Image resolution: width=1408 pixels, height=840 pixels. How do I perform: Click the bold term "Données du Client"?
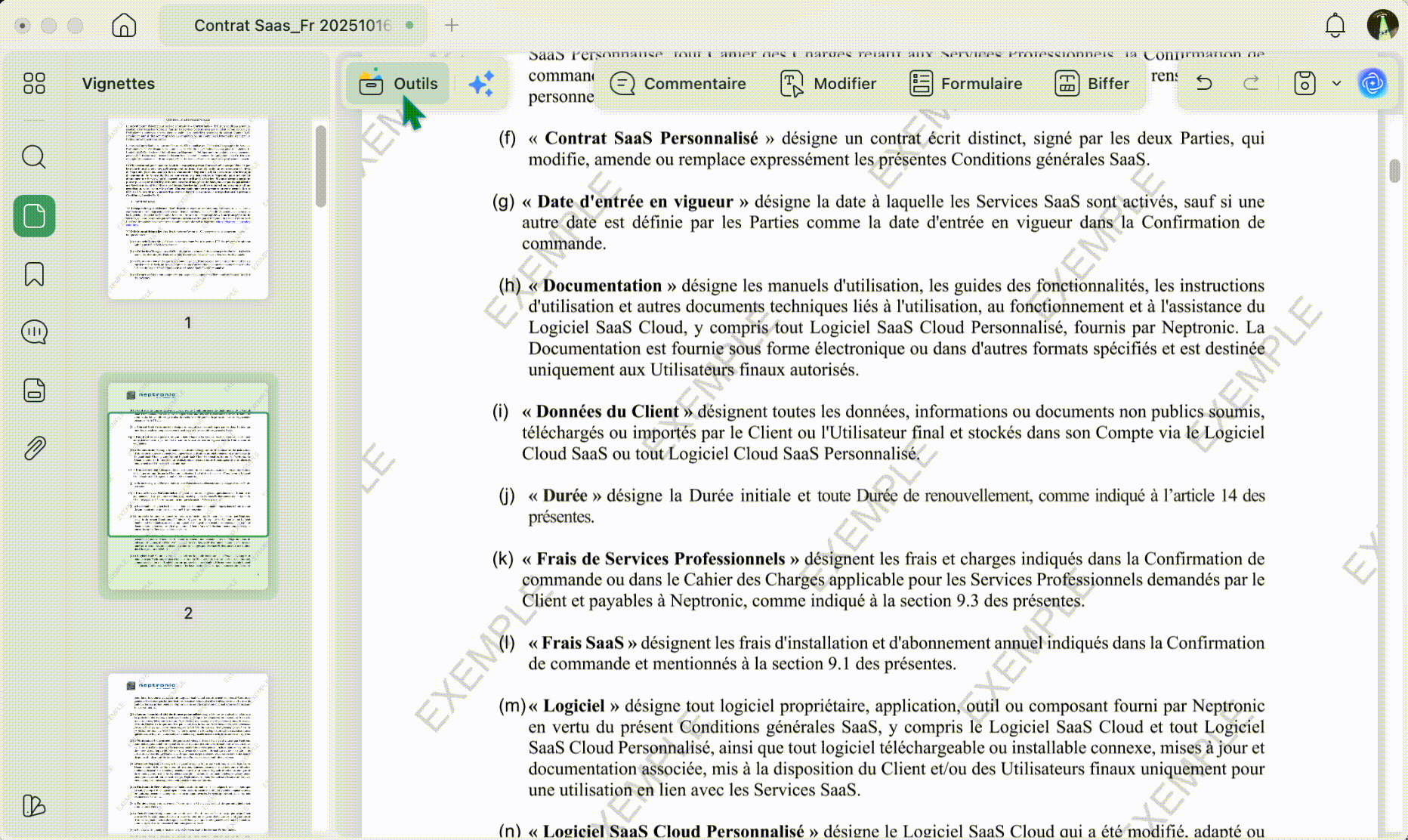tap(607, 412)
